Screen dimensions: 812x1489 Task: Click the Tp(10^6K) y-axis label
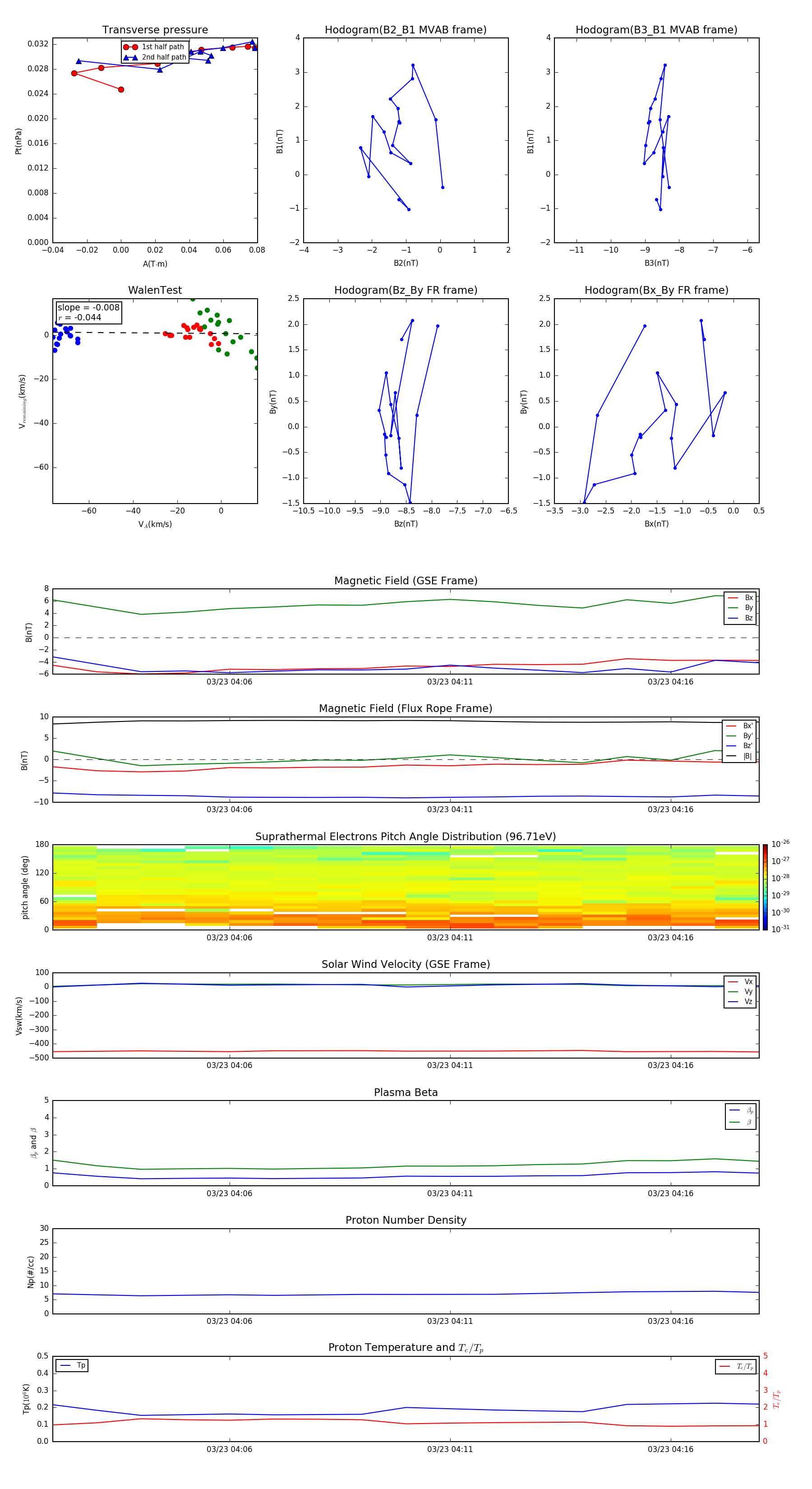(27, 1399)
